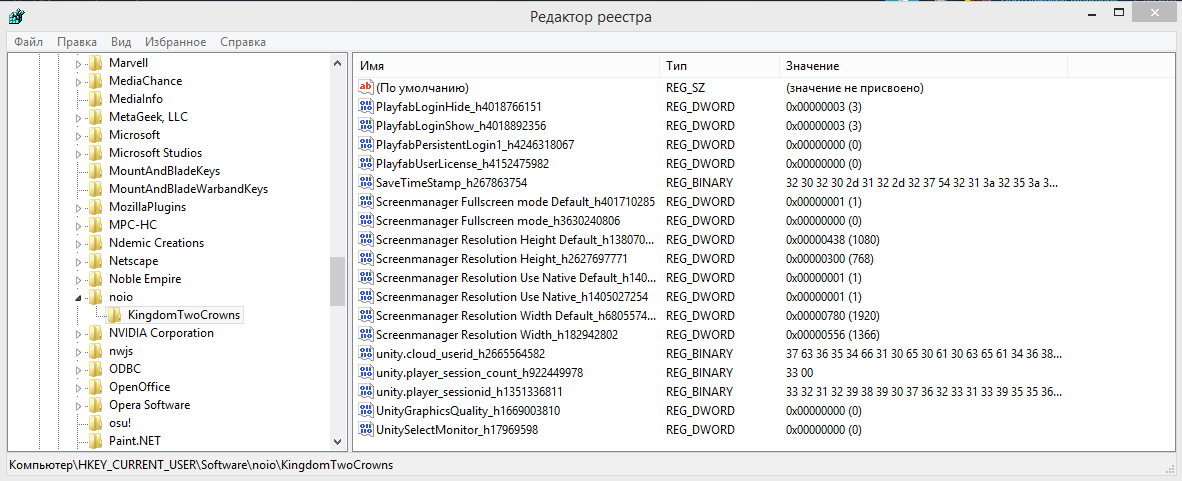Click the Marvell folder icon
This screenshot has height=481, width=1182.
(96, 63)
